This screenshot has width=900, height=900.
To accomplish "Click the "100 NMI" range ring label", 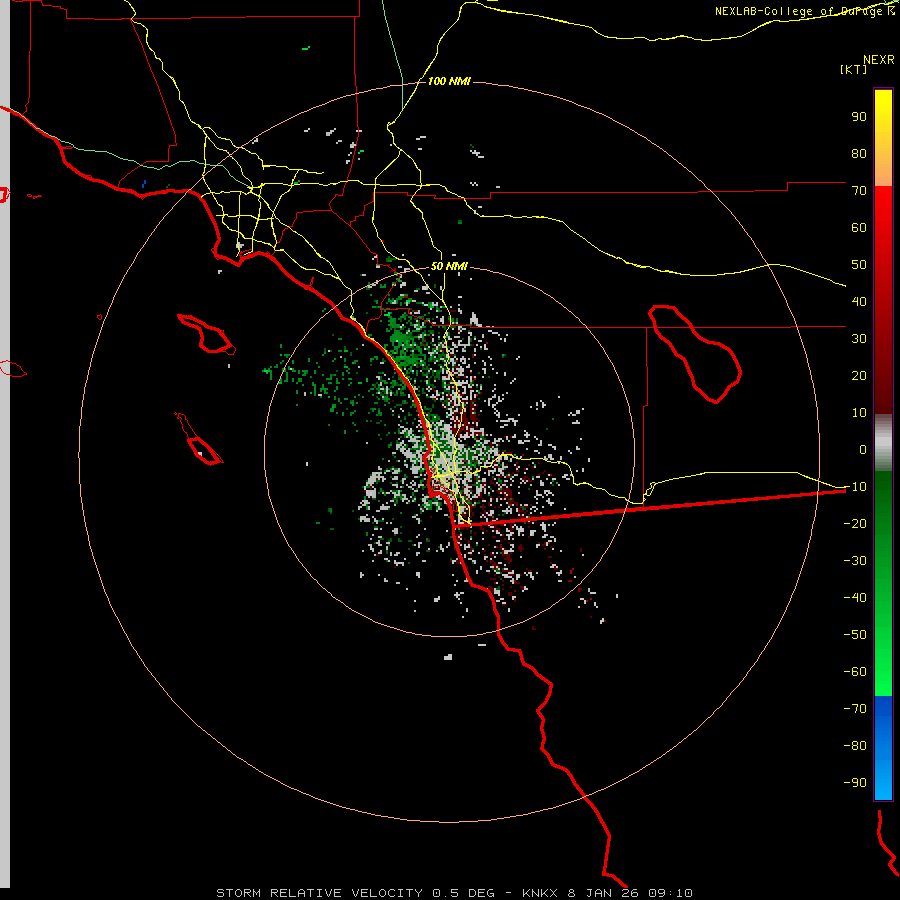I will pos(449,81).
